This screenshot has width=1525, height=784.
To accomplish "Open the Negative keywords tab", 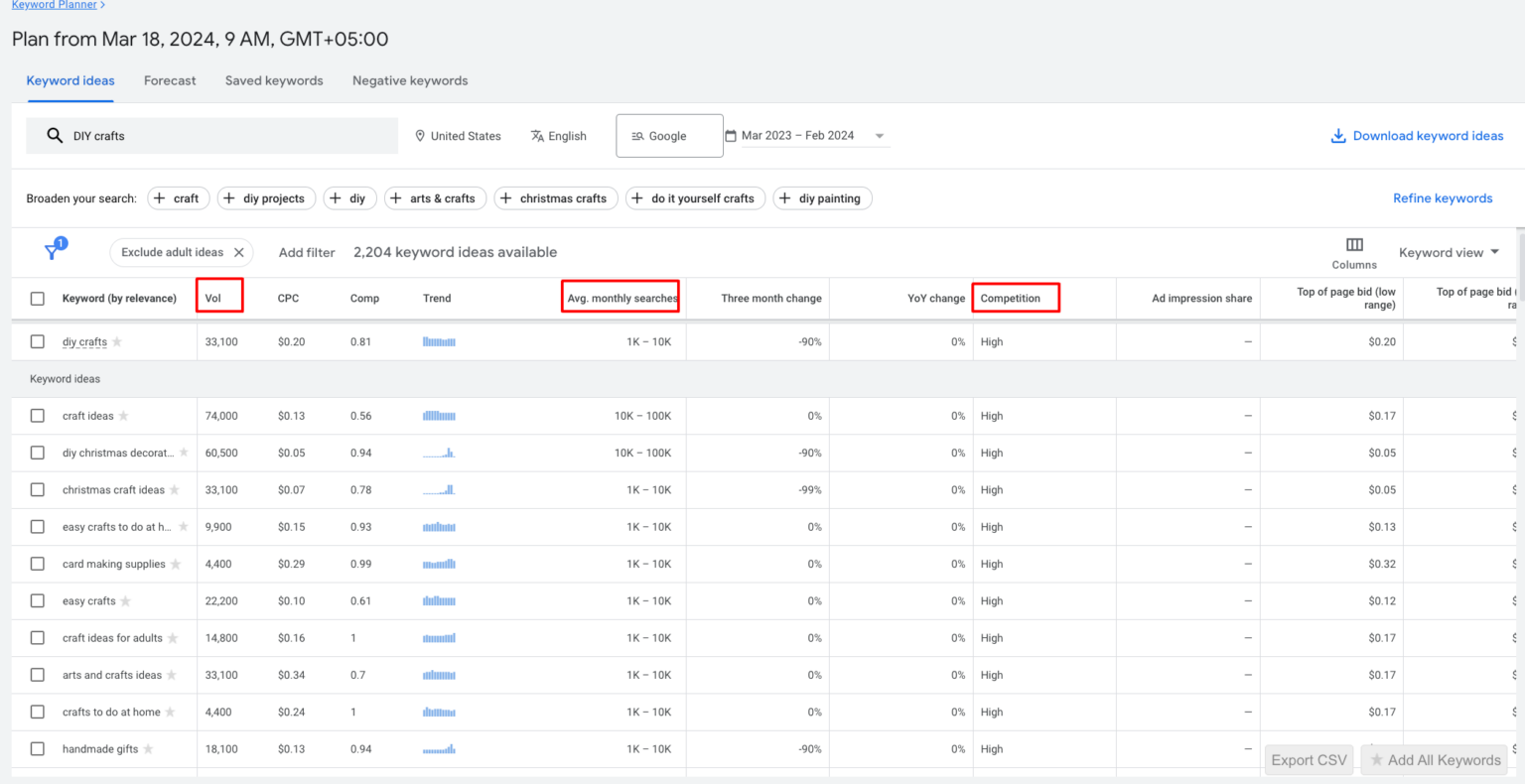I will [x=409, y=80].
